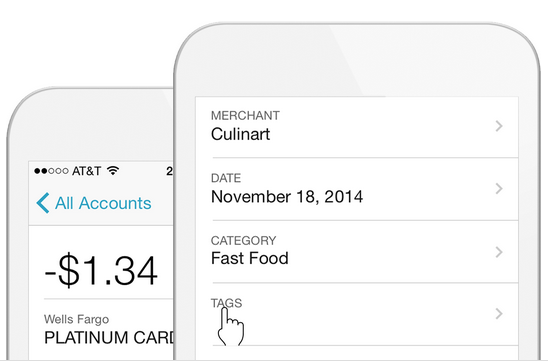The width and height of the screenshot is (548, 362).
Task: Click the hand cursor pointer graphic
Action: 230,327
